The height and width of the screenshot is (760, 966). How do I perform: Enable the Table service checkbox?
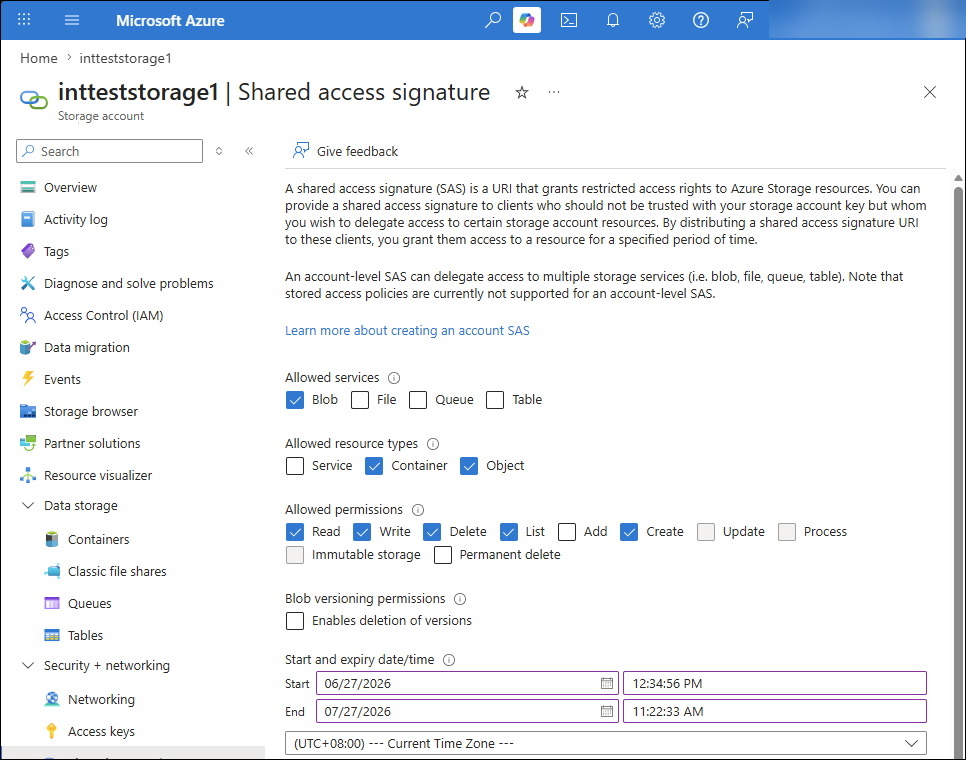click(x=495, y=400)
